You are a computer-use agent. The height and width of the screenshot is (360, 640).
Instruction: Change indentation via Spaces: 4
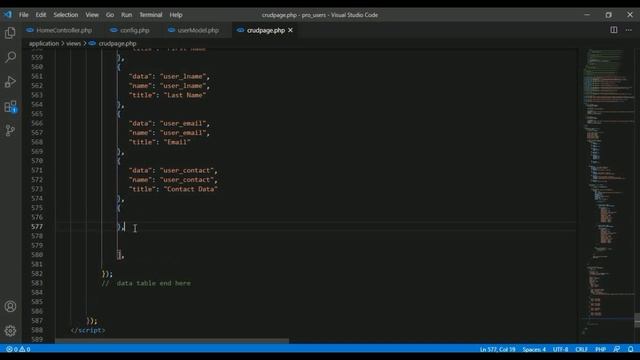[534, 349]
